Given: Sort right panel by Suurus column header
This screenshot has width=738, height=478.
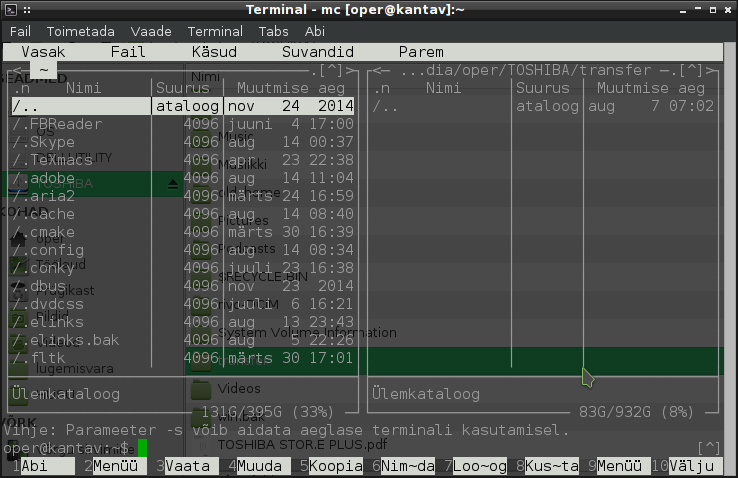Looking at the screenshot, I should (543, 88).
